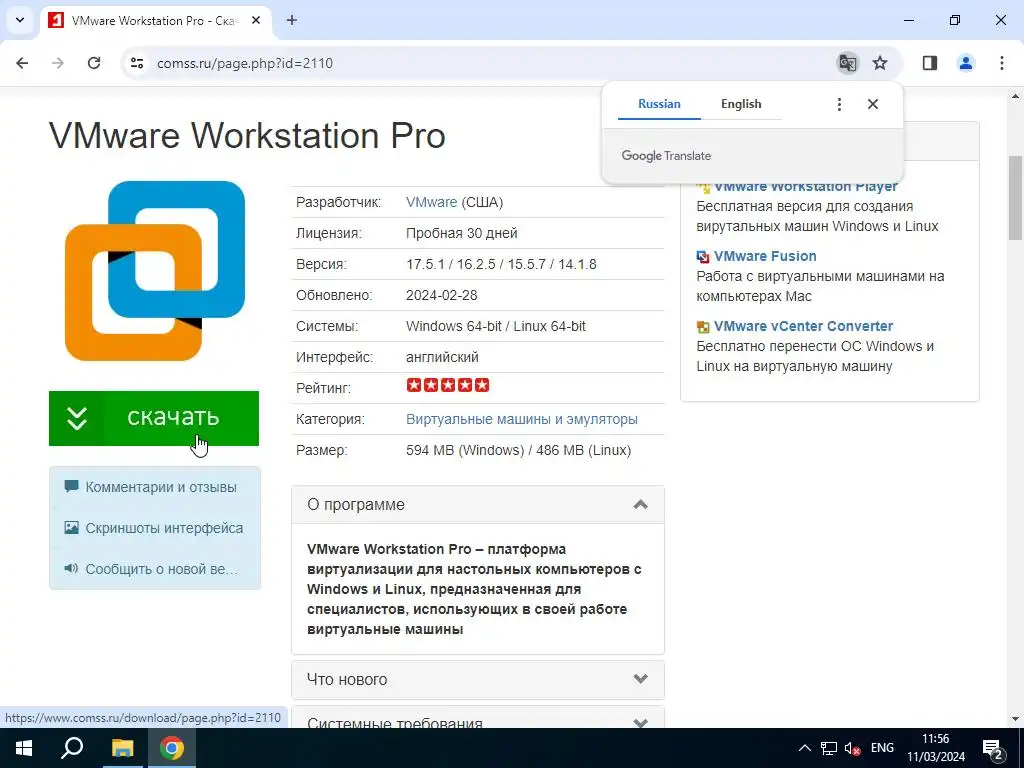Close the Google Translate popup
This screenshot has width=1024, height=768.
(x=872, y=104)
